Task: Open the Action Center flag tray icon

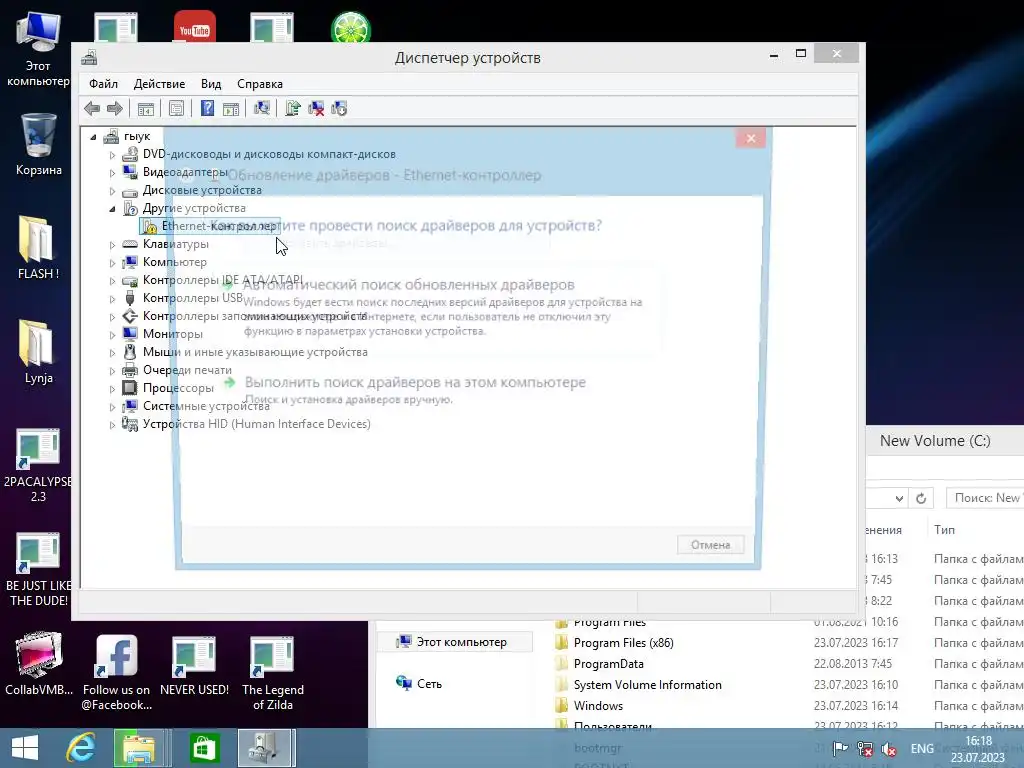Action: pyautogui.click(x=840, y=749)
